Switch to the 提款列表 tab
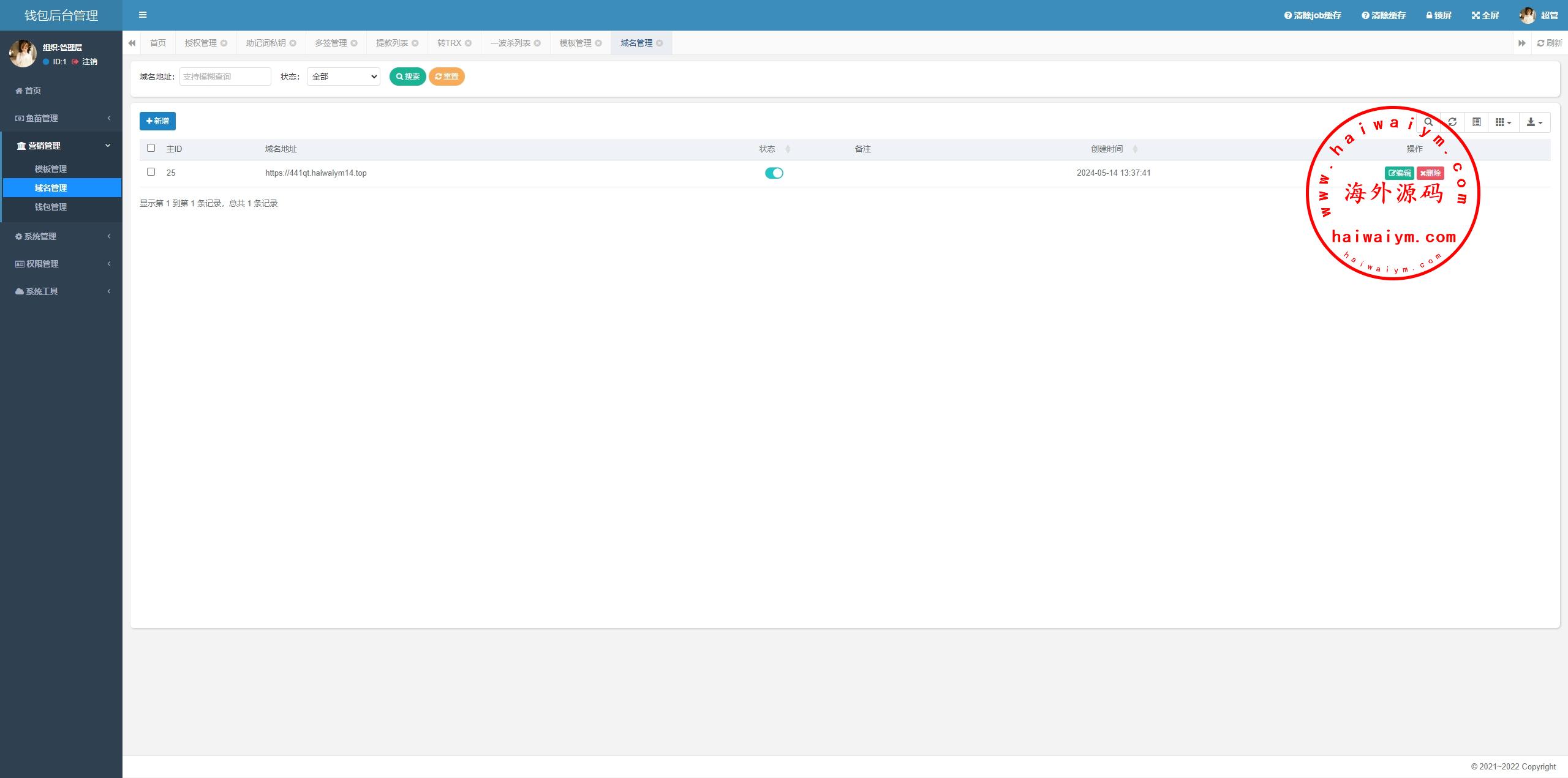 coord(392,43)
